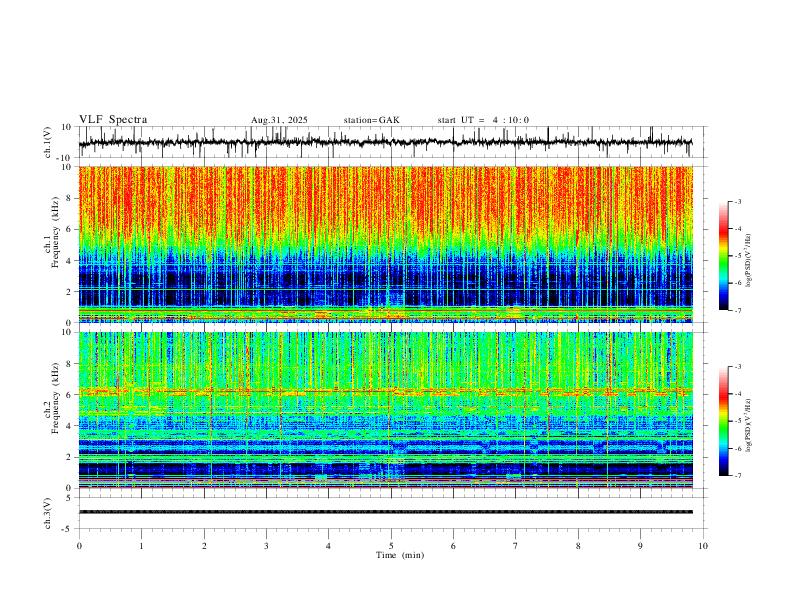Click the "-5" value on ch.1 colorbar
This screenshot has height=612, width=792.
click(737, 256)
